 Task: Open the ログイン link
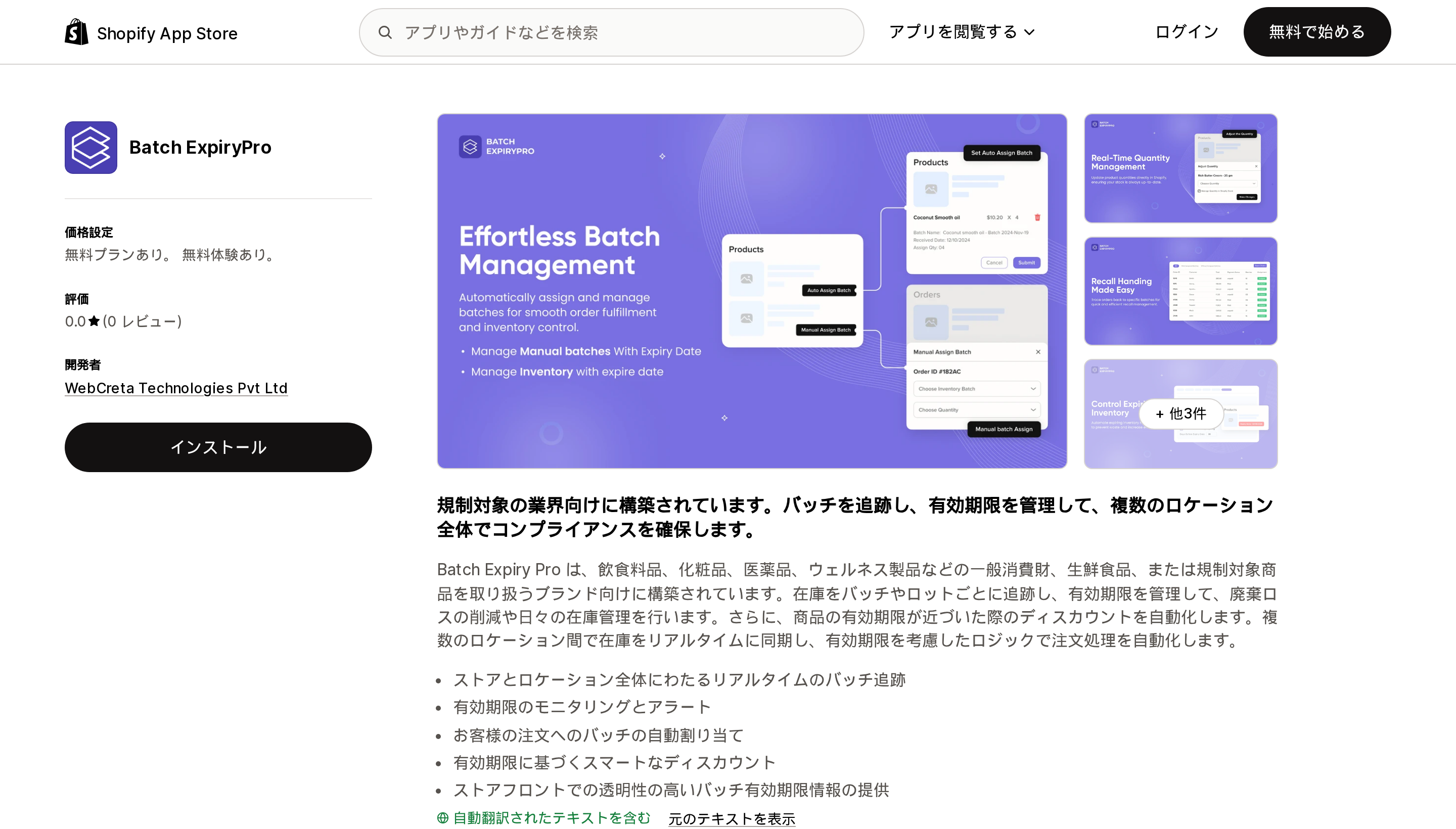(1186, 32)
